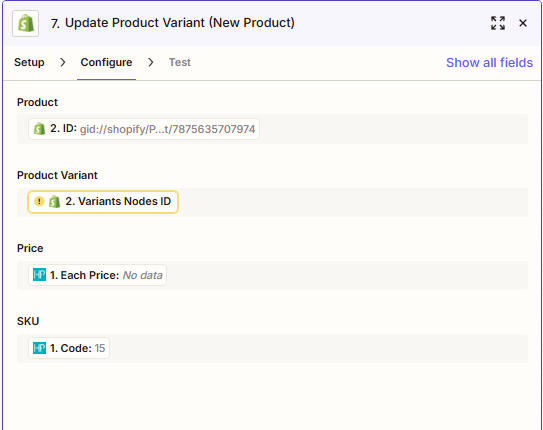Click the Shopify icon in Variants Nodes ID
This screenshot has width=543, height=430.
pos(54,201)
